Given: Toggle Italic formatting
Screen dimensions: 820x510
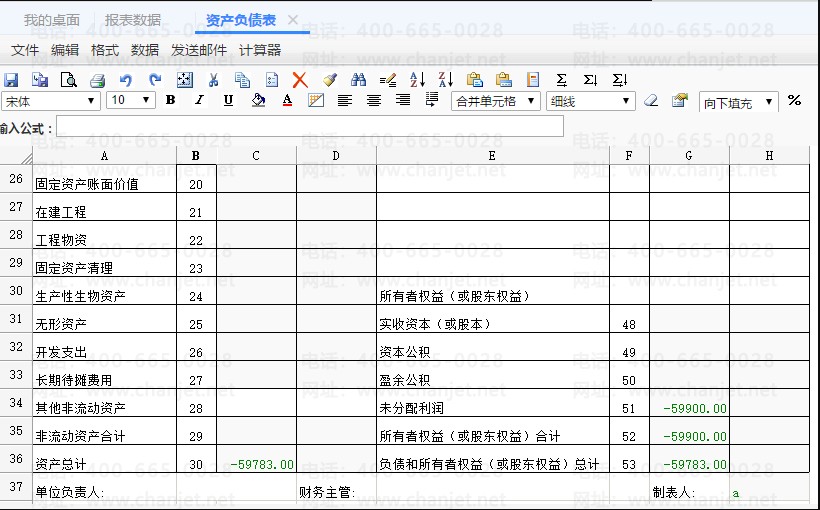Looking at the screenshot, I should [199, 100].
